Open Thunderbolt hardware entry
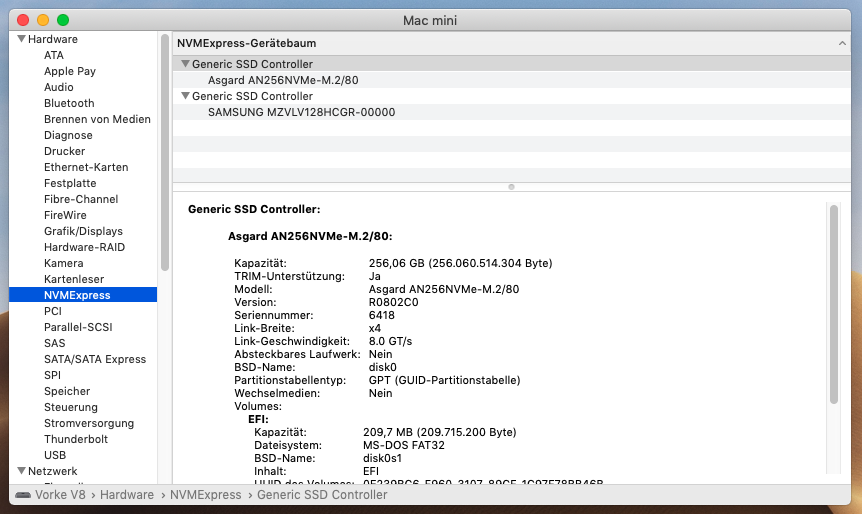The image size is (862, 514). pyautogui.click(x=76, y=439)
